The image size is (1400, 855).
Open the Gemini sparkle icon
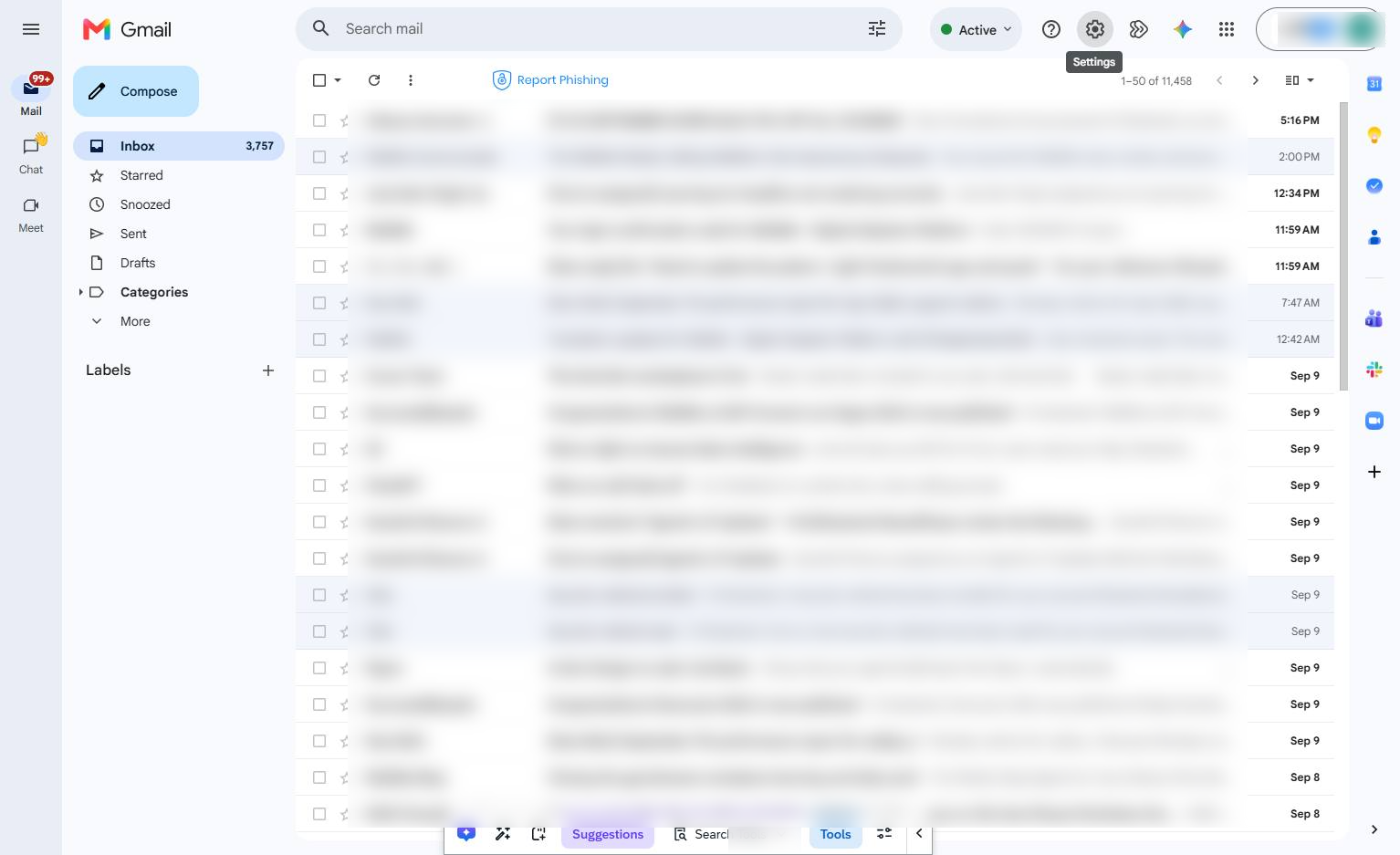pos(1182,29)
